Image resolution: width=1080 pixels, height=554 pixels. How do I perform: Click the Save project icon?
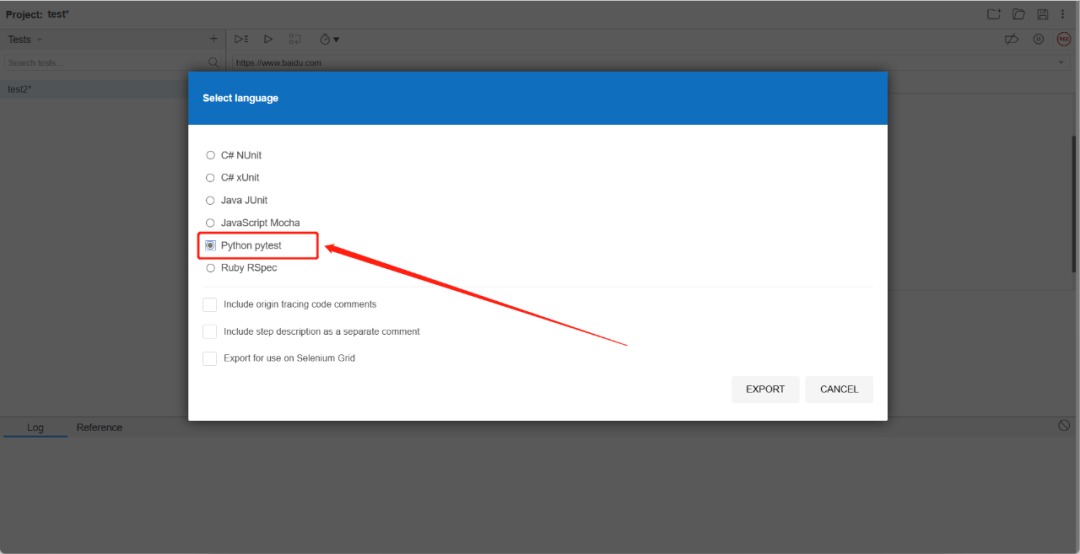(1043, 14)
